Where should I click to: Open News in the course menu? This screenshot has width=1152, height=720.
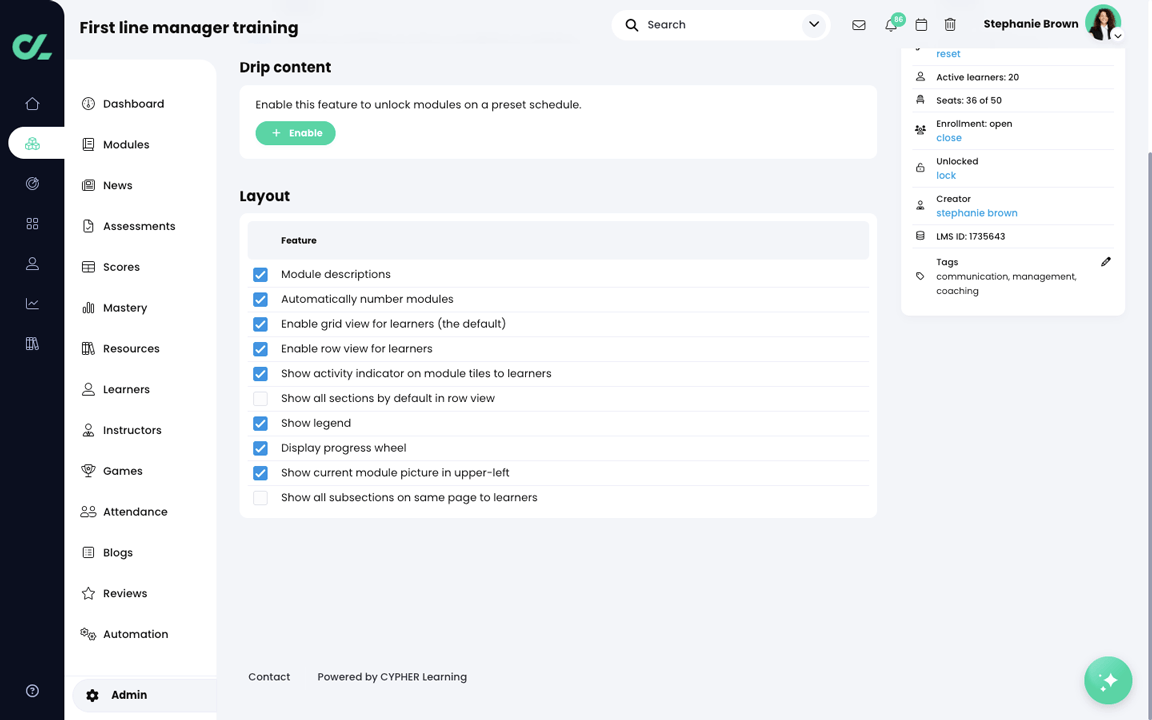click(x=118, y=185)
